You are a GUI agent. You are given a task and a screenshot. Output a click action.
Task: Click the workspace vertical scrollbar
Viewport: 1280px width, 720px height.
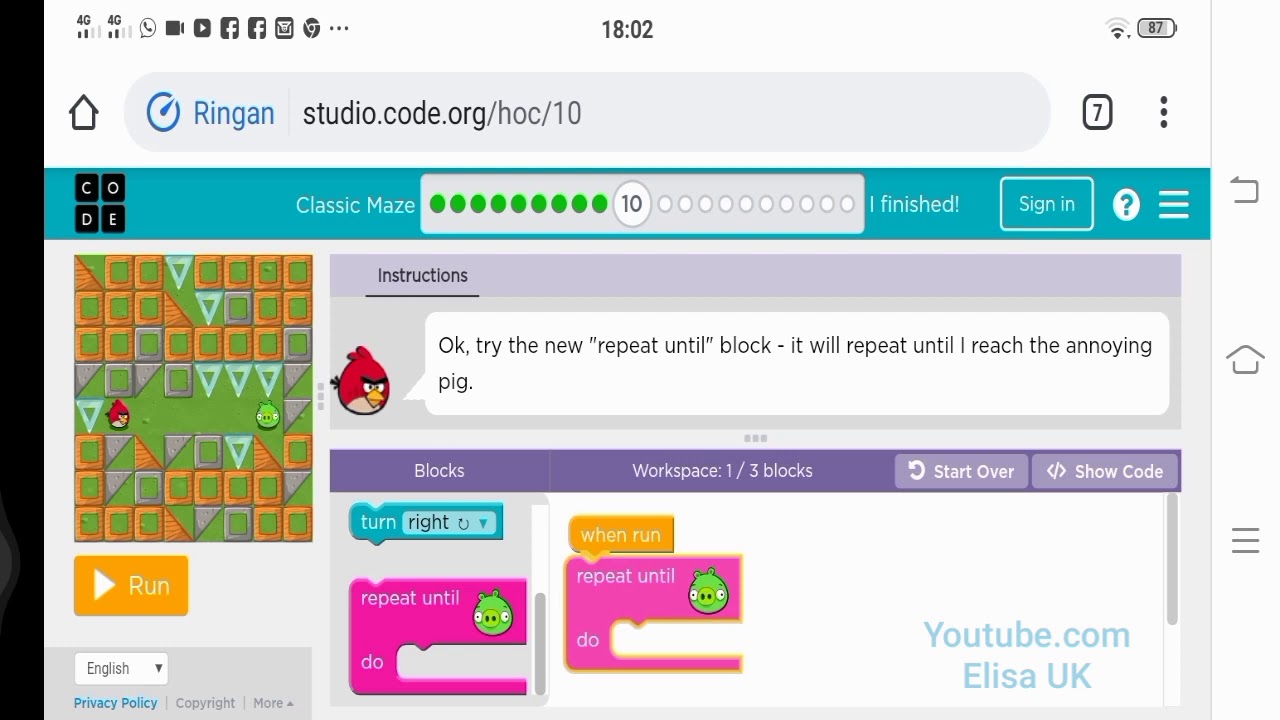pyautogui.click(x=1171, y=560)
